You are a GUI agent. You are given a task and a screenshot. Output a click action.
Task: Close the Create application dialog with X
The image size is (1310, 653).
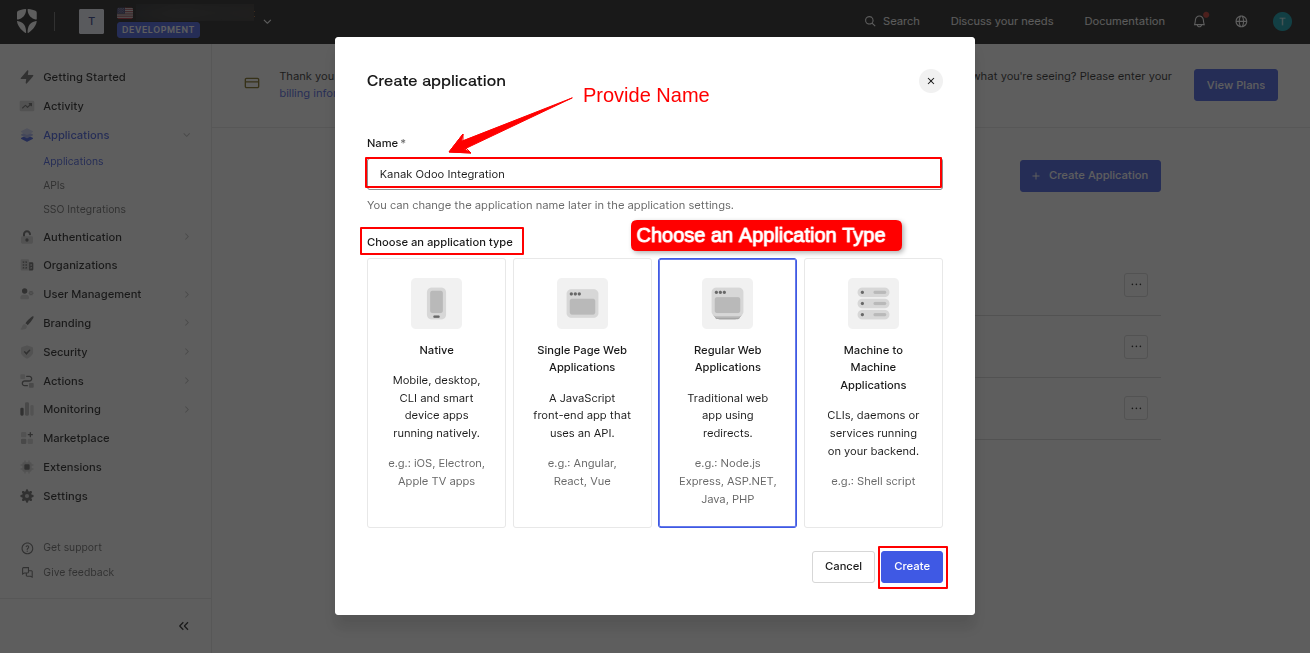[931, 81]
